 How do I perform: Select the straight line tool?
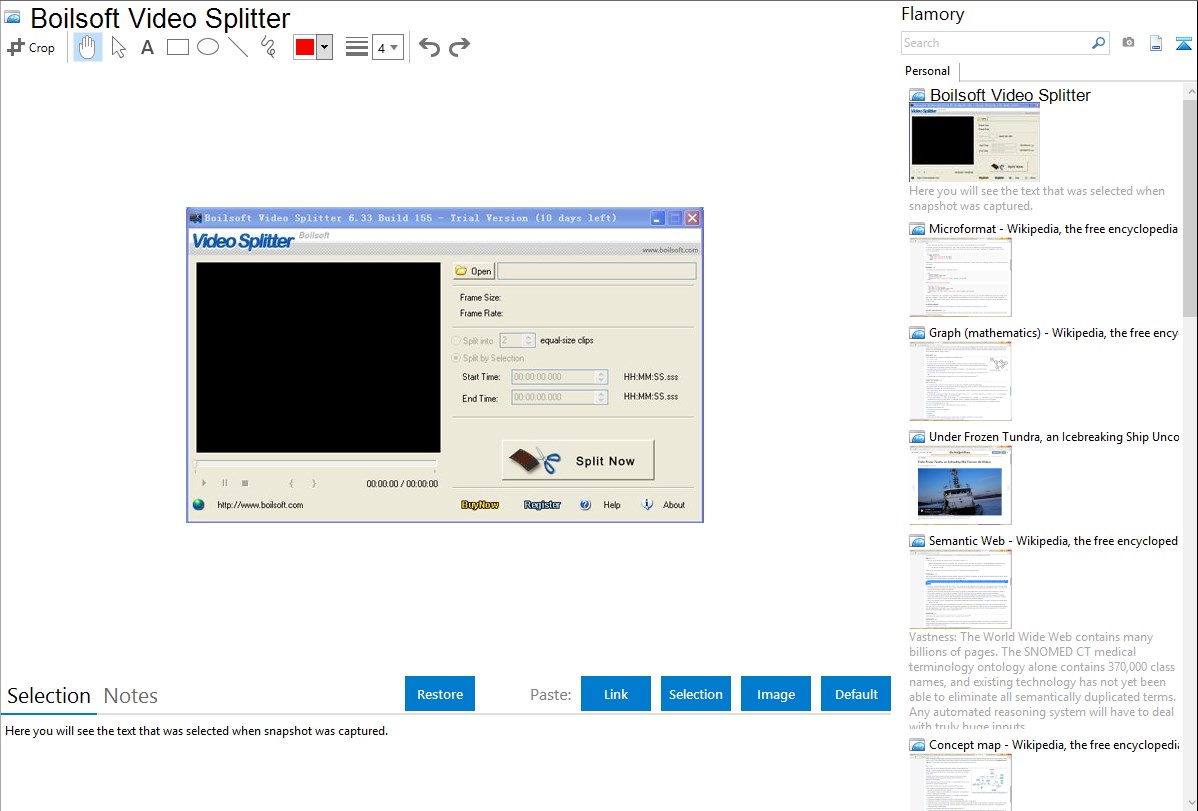click(238, 47)
